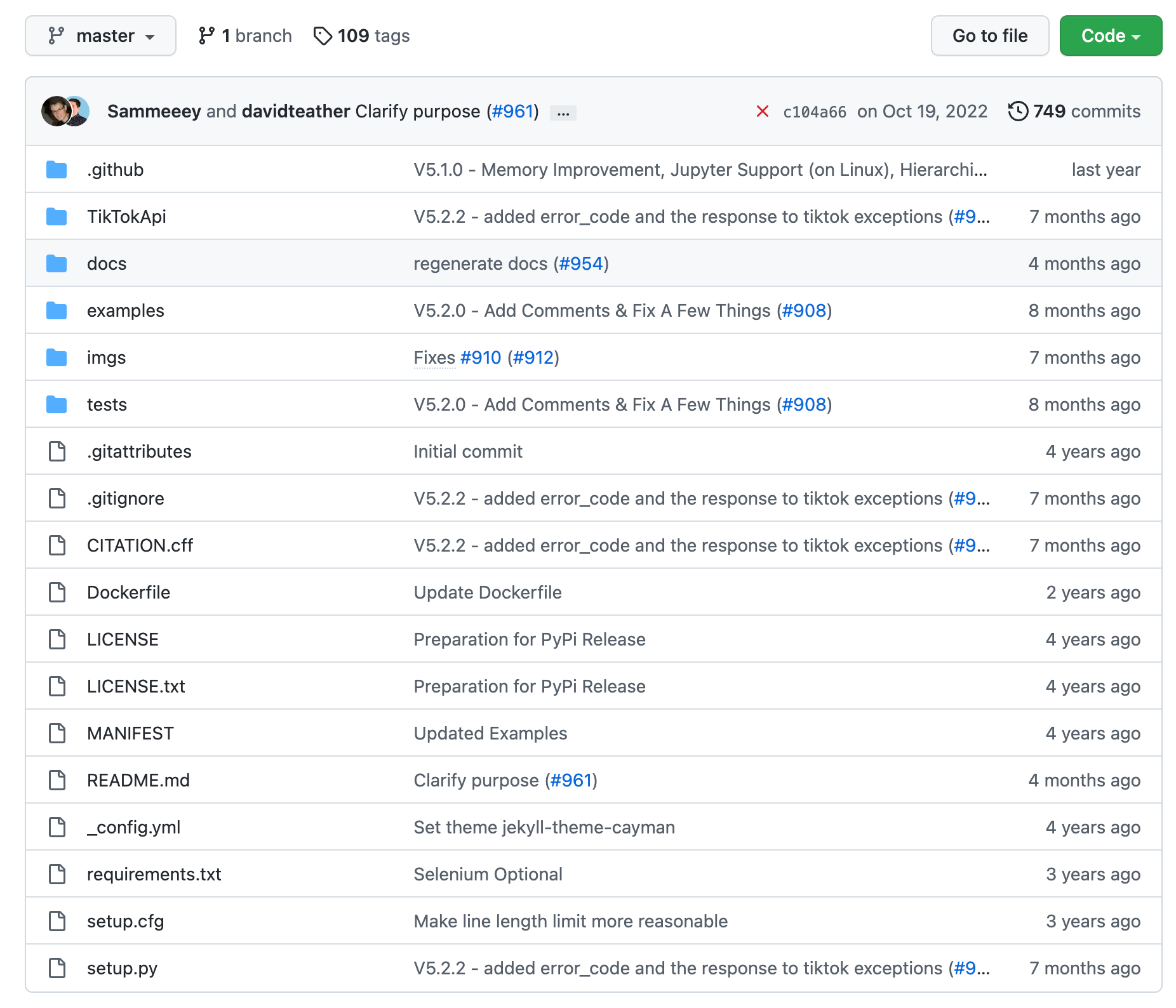Open the LICENSE file

click(123, 639)
